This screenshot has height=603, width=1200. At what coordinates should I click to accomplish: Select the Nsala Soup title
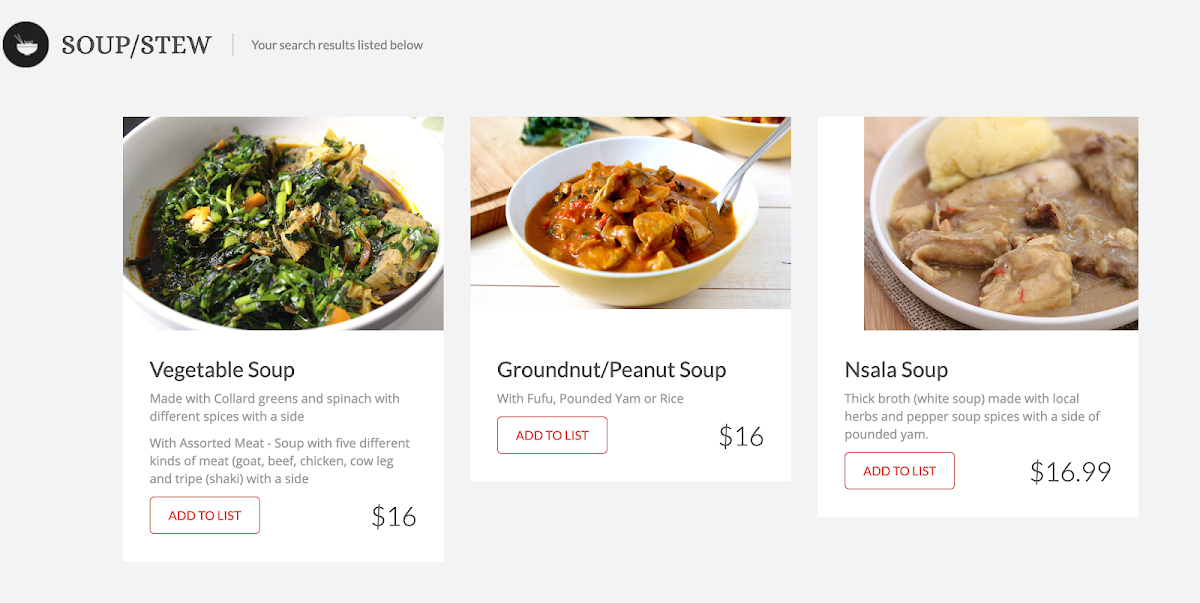896,370
